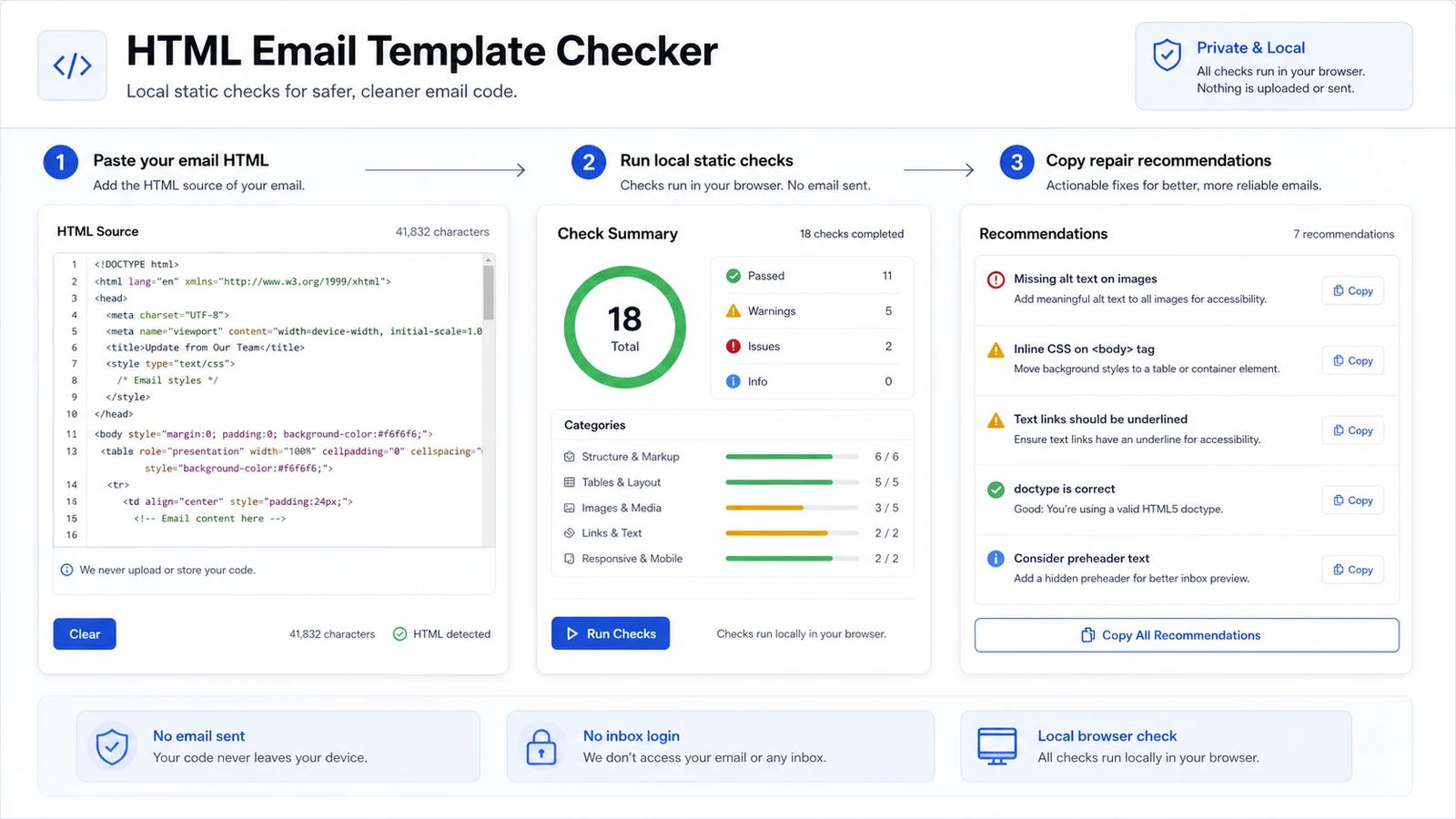1456x819 pixels.
Task: Copy All Recommendations
Action: click(x=1187, y=635)
